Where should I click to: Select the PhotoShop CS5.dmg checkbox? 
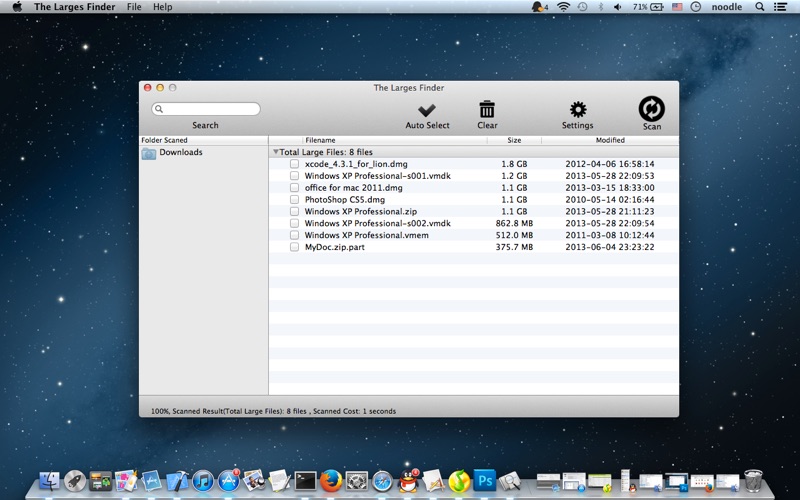click(294, 199)
